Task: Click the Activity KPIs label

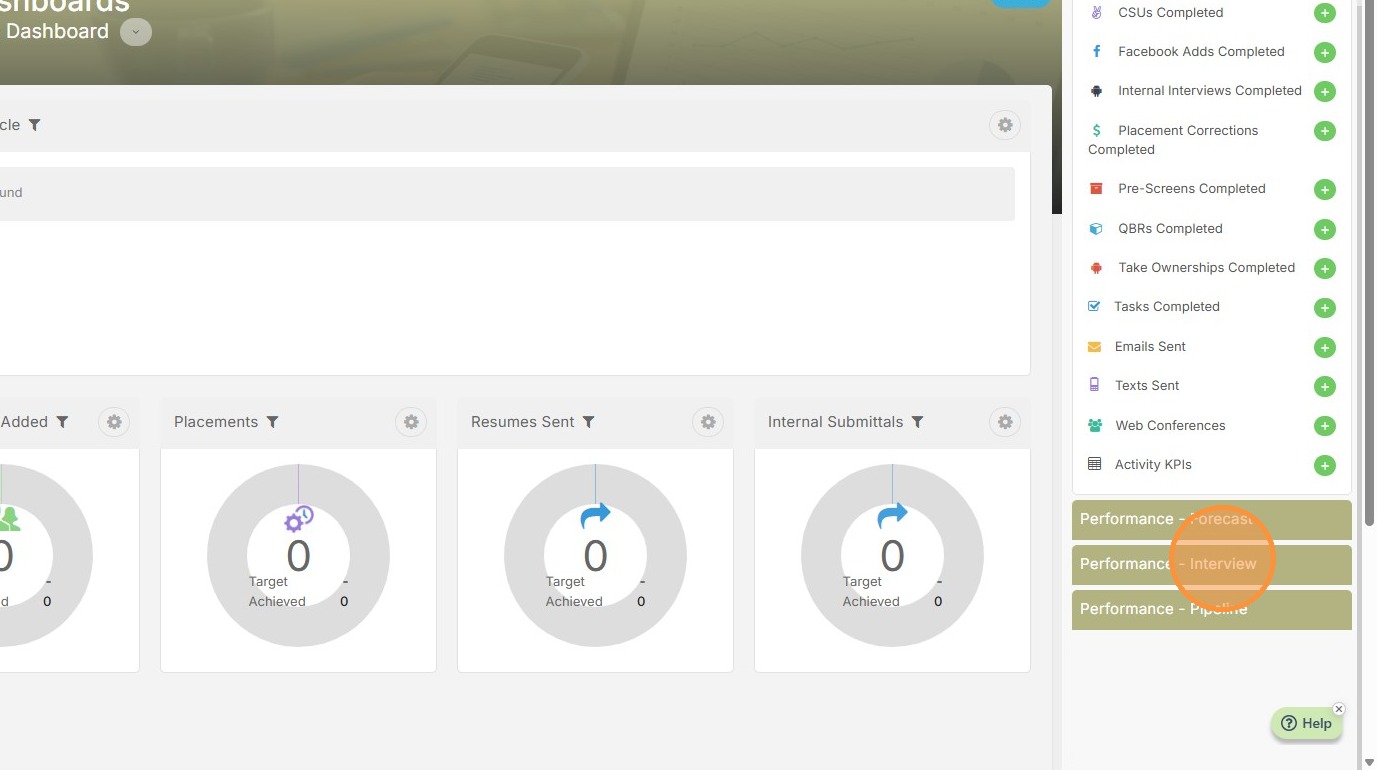Action: coord(1153,465)
